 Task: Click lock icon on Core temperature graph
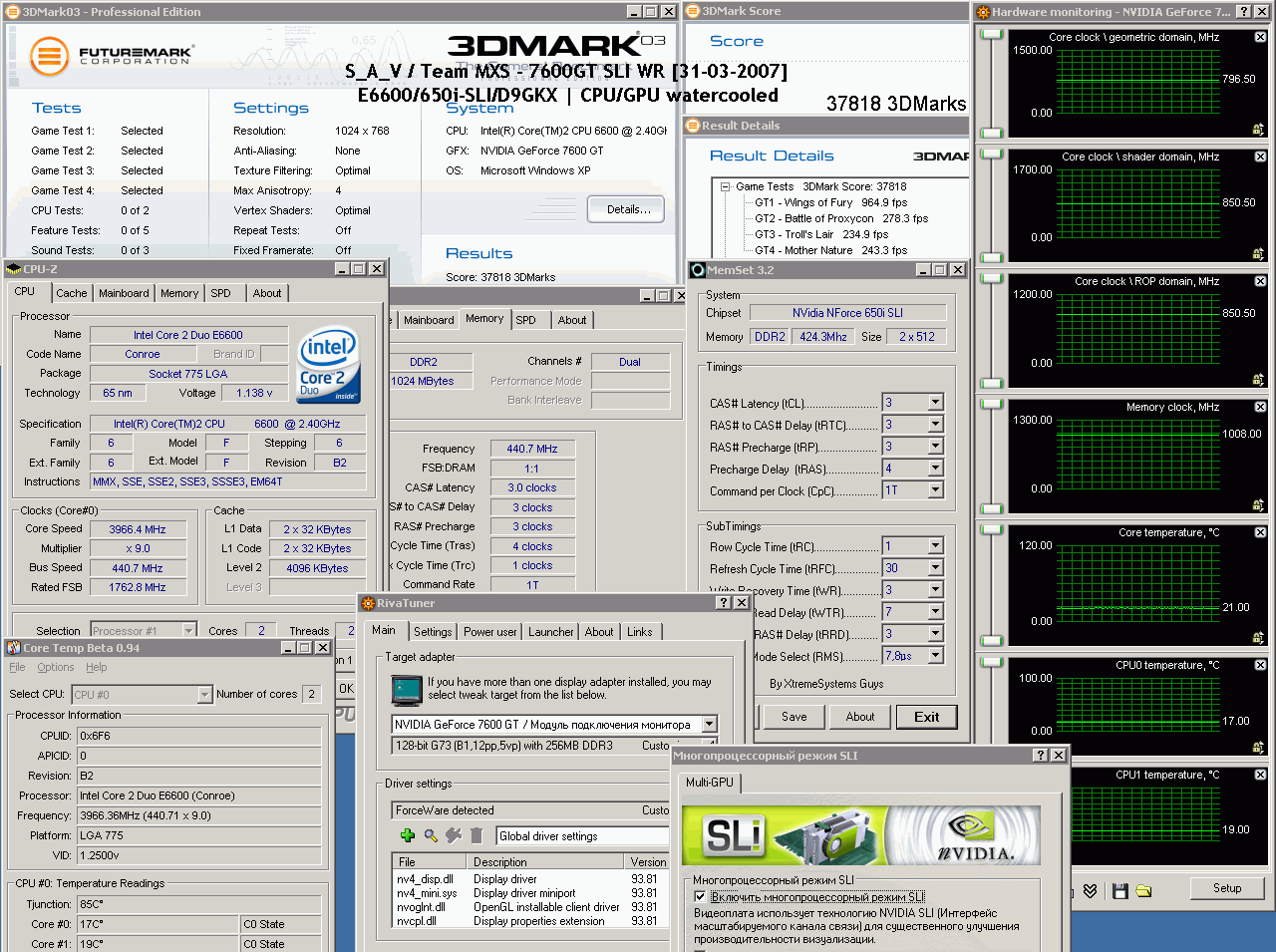click(x=1258, y=638)
